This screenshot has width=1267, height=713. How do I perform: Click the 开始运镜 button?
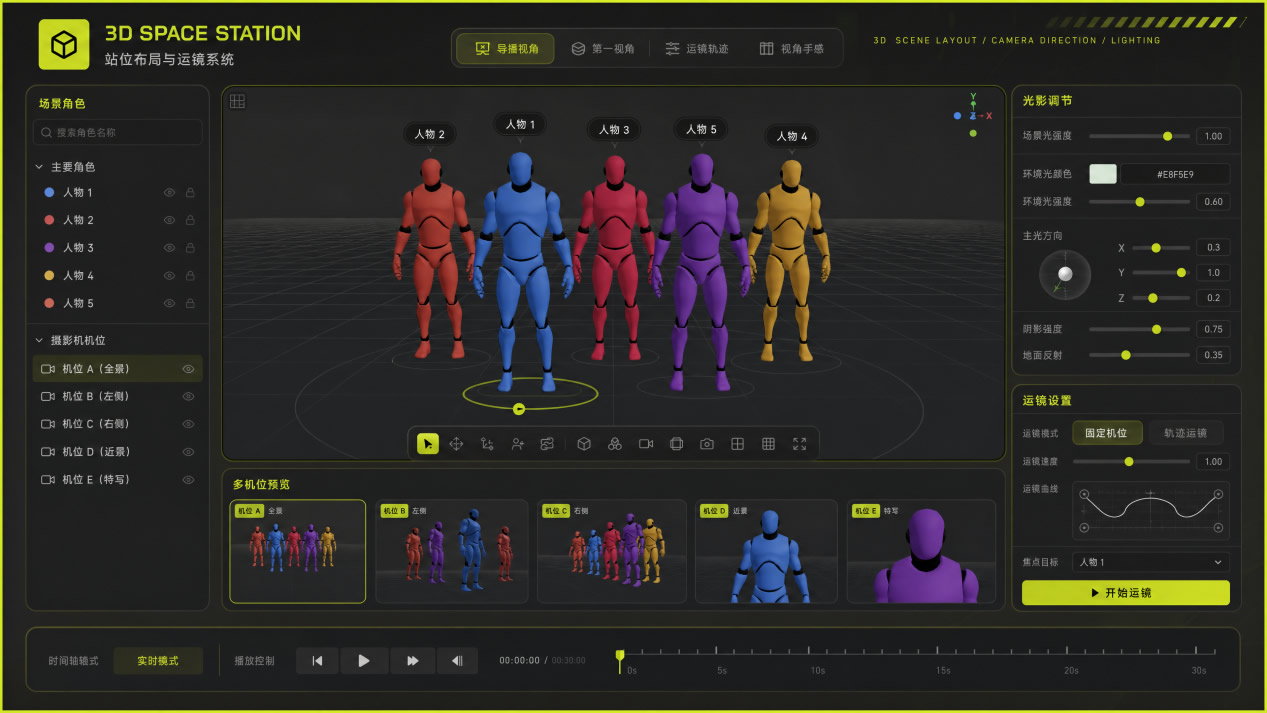[1126, 593]
